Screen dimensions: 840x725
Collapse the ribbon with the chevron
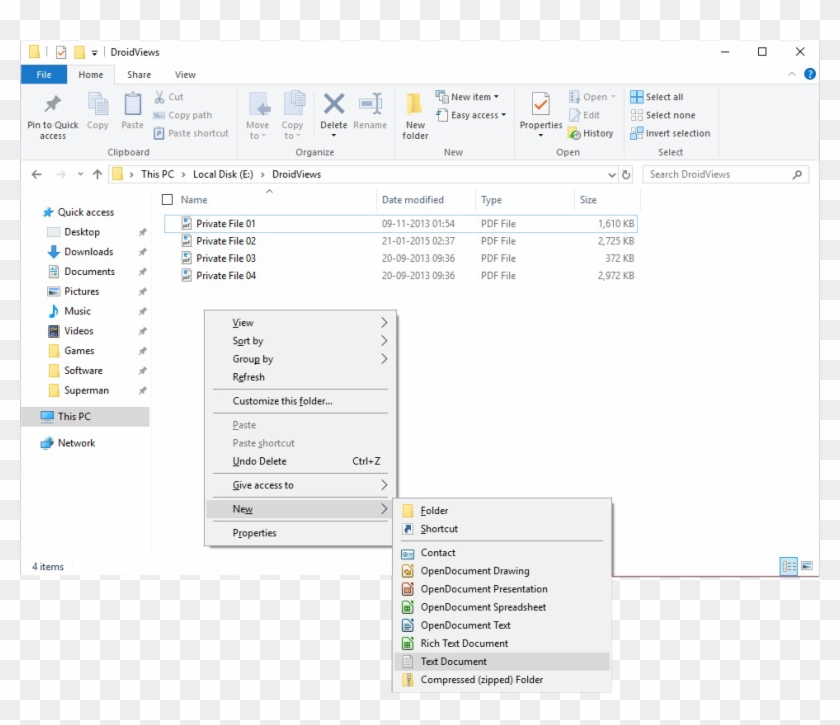click(791, 74)
